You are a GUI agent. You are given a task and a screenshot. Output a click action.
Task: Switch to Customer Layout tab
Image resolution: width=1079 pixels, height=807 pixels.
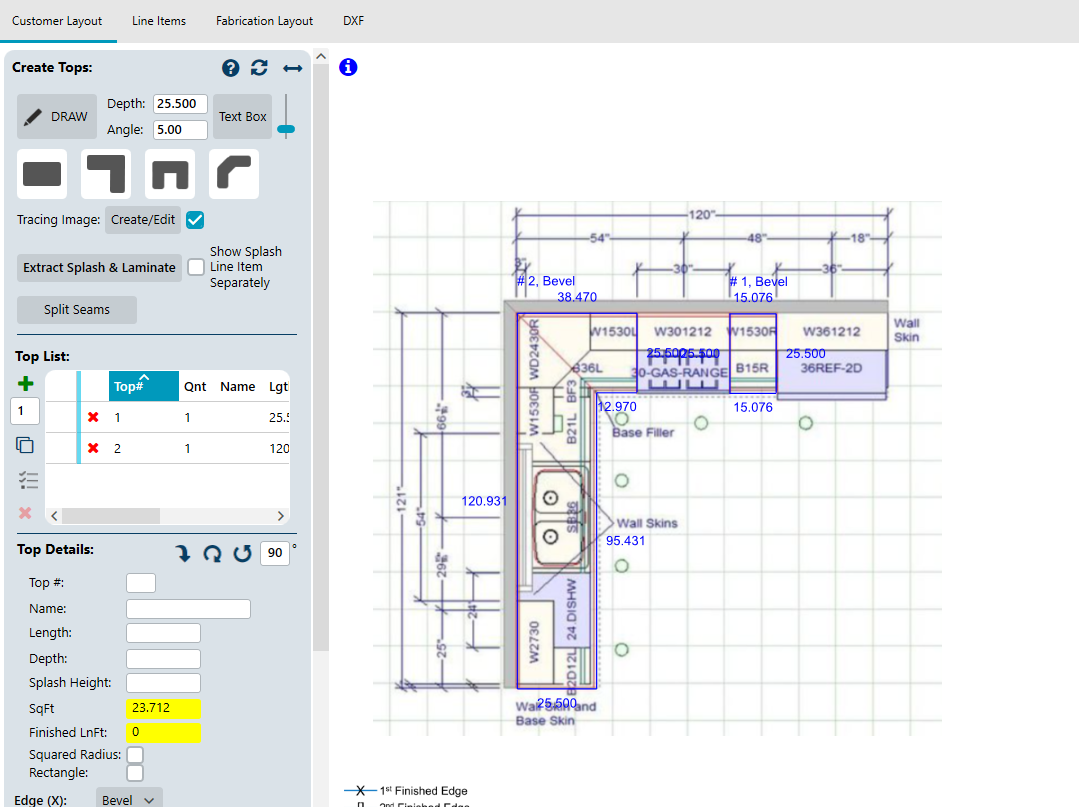click(x=57, y=21)
